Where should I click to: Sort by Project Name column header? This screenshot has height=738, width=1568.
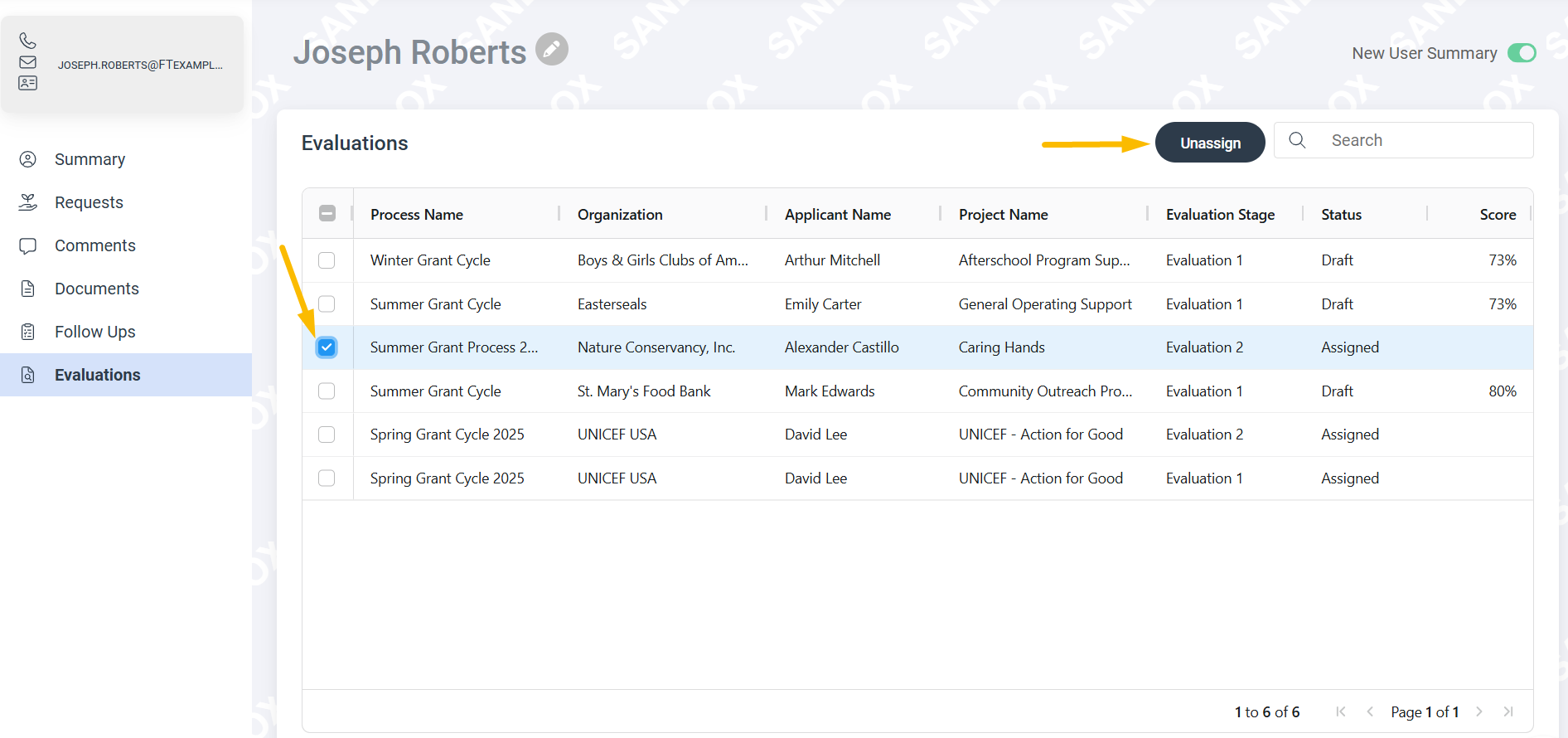pos(1004,215)
